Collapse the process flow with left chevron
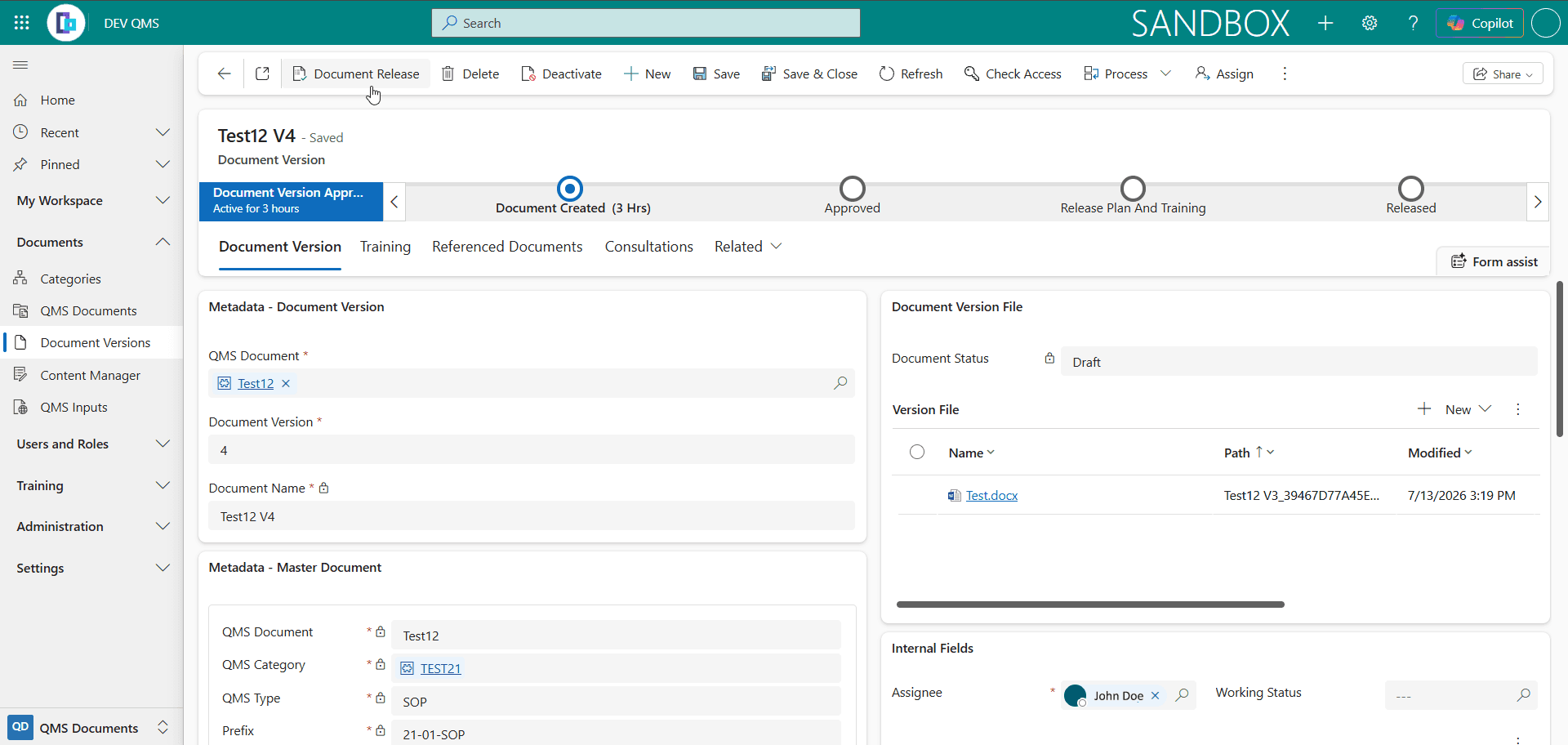 pos(394,202)
